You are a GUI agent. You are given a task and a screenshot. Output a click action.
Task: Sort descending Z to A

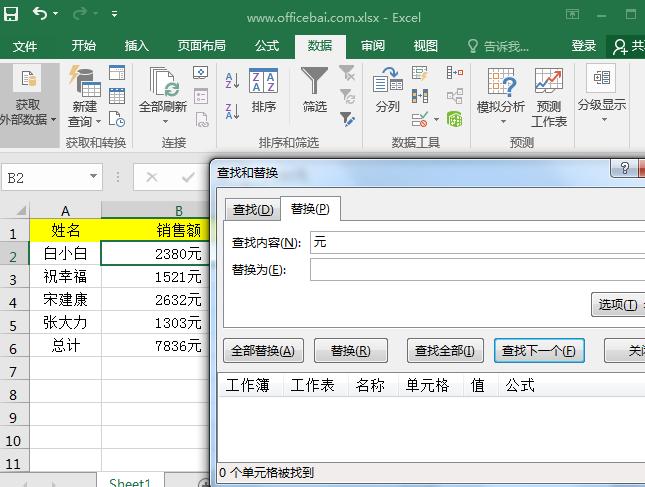point(232,111)
